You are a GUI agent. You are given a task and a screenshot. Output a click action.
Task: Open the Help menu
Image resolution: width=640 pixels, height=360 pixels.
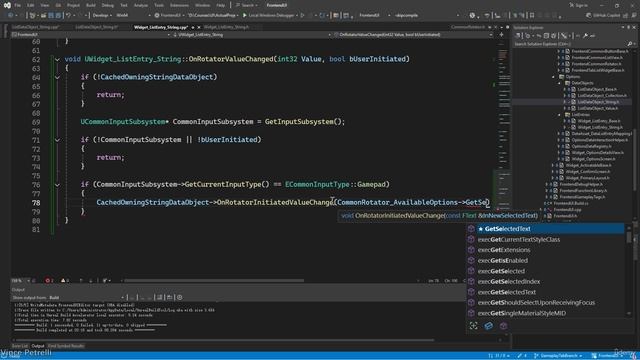click(221, 5)
